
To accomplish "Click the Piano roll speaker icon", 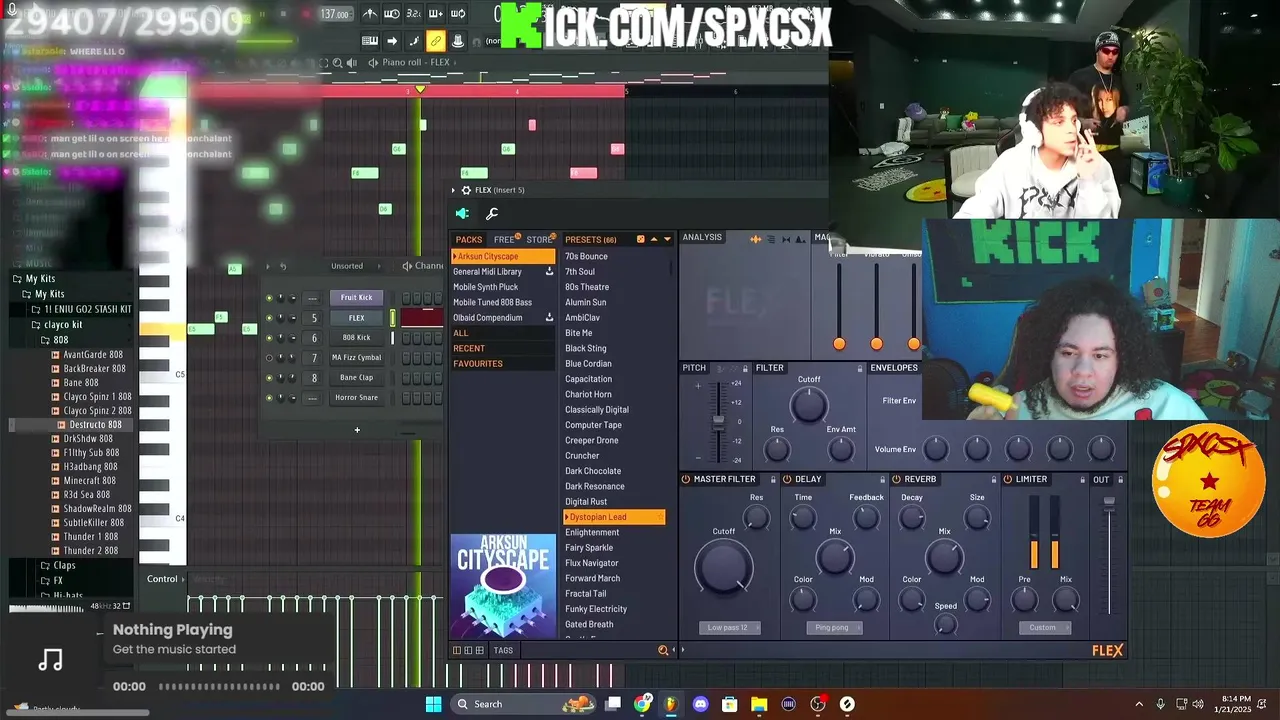I will pyautogui.click(x=373, y=63).
